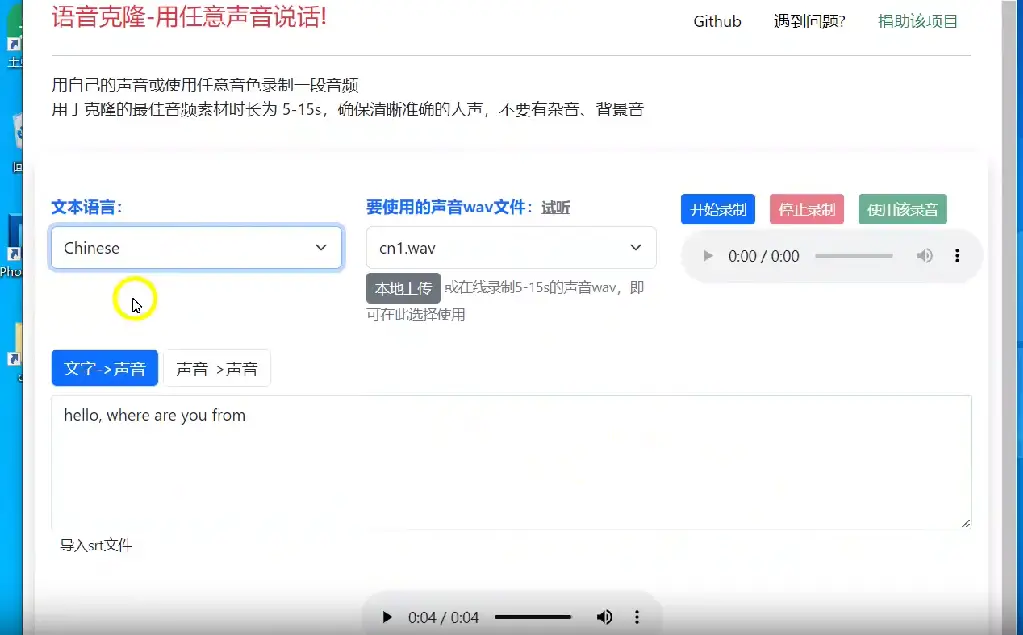1023x635 pixels.
Task: Click into the text area containing hello text
Action: coord(510,460)
